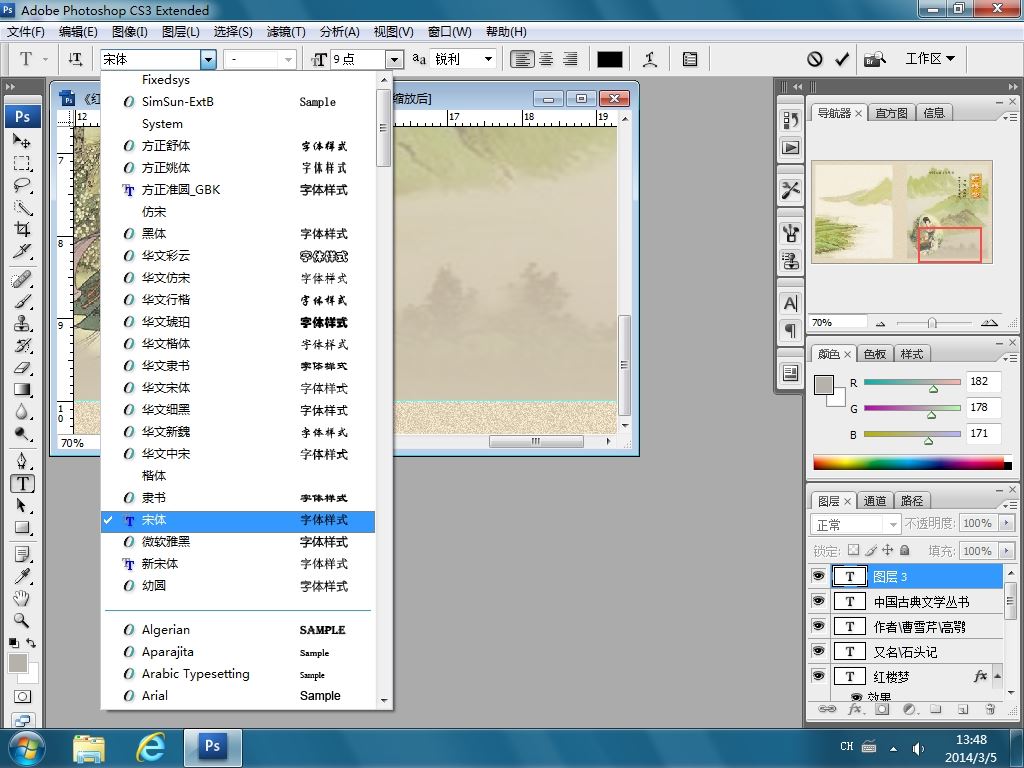Toggle visibility of 图层 3 layer
Screen dimensions: 1024x768
pos(818,576)
